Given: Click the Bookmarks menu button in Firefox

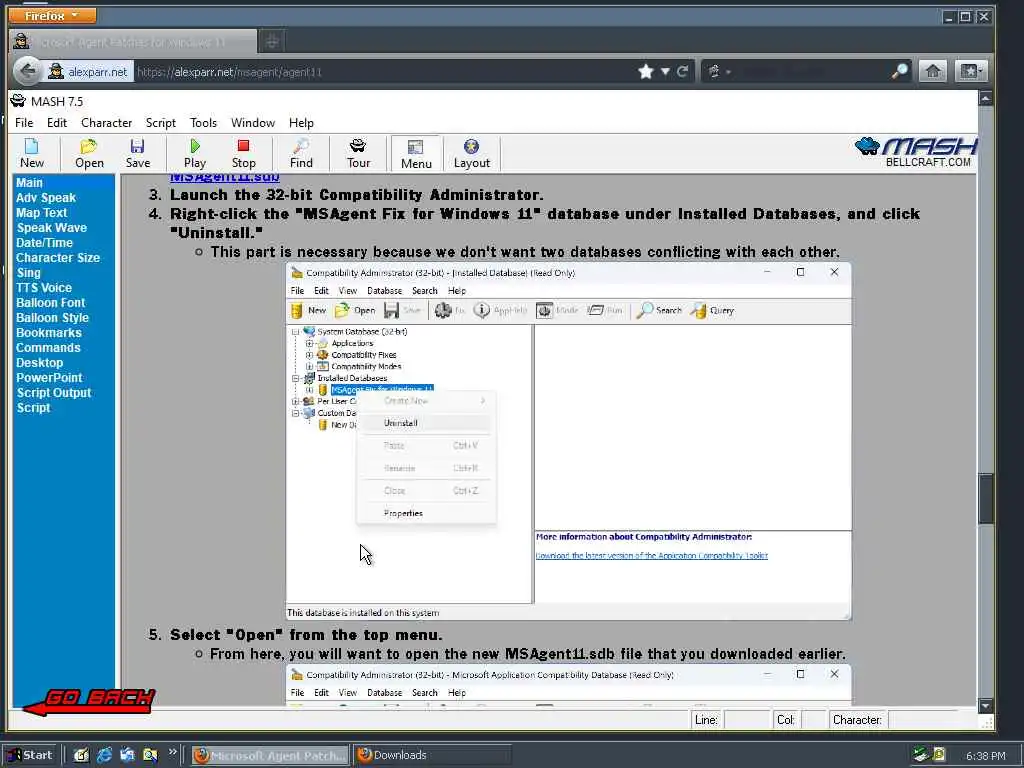Looking at the screenshot, I should (x=970, y=71).
